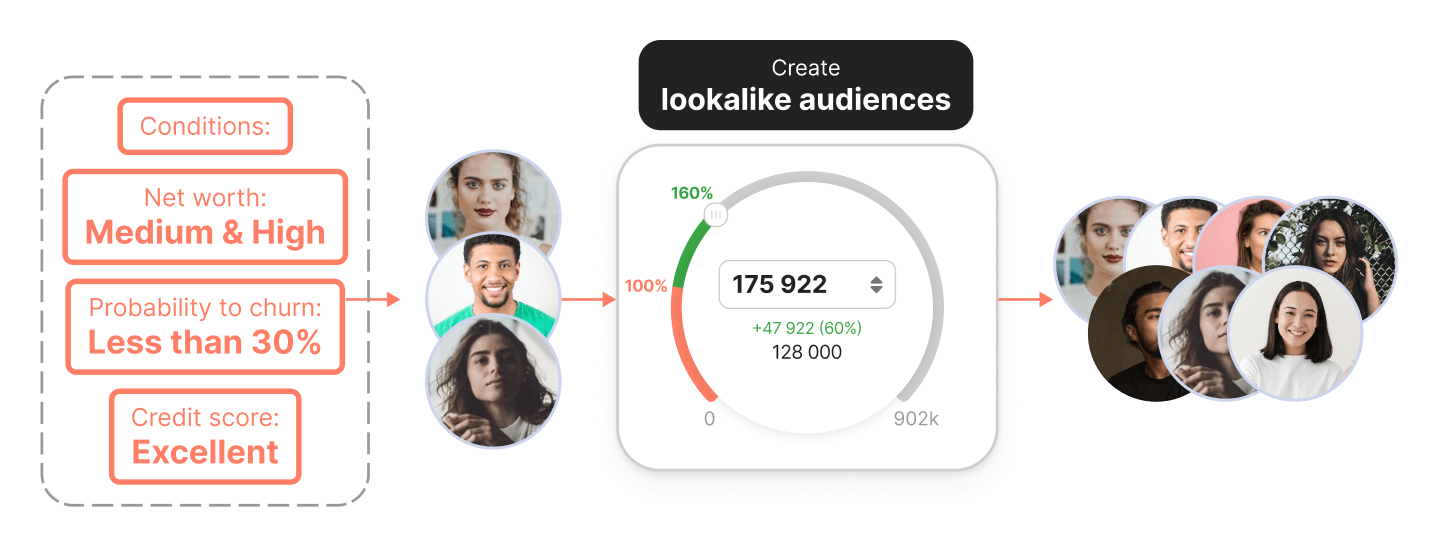Click the down arrow of the audience size stepper

(x=876, y=291)
